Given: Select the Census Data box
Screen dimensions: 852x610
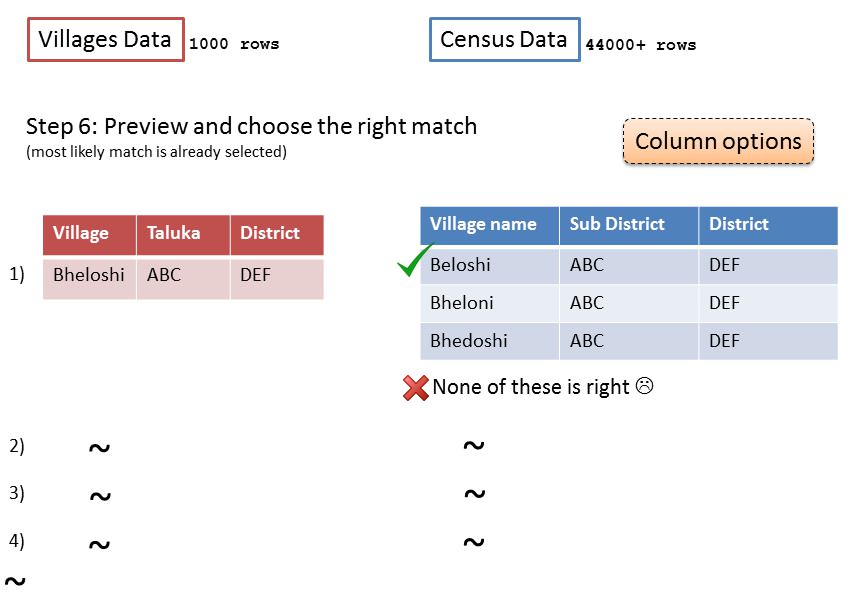Looking at the screenshot, I should click(505, 40).
